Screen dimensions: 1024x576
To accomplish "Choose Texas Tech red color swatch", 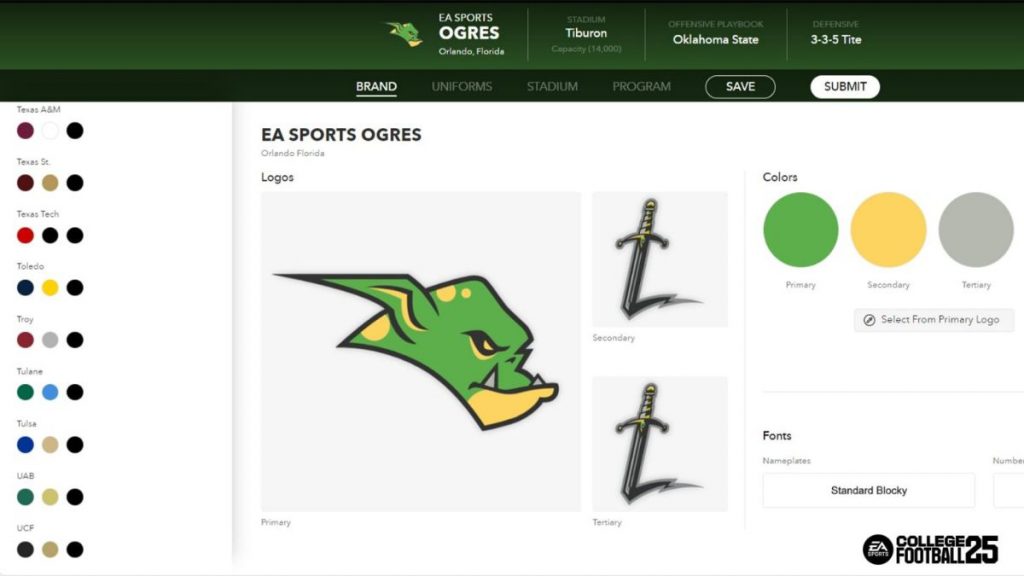I will click(x=25, y=235).
